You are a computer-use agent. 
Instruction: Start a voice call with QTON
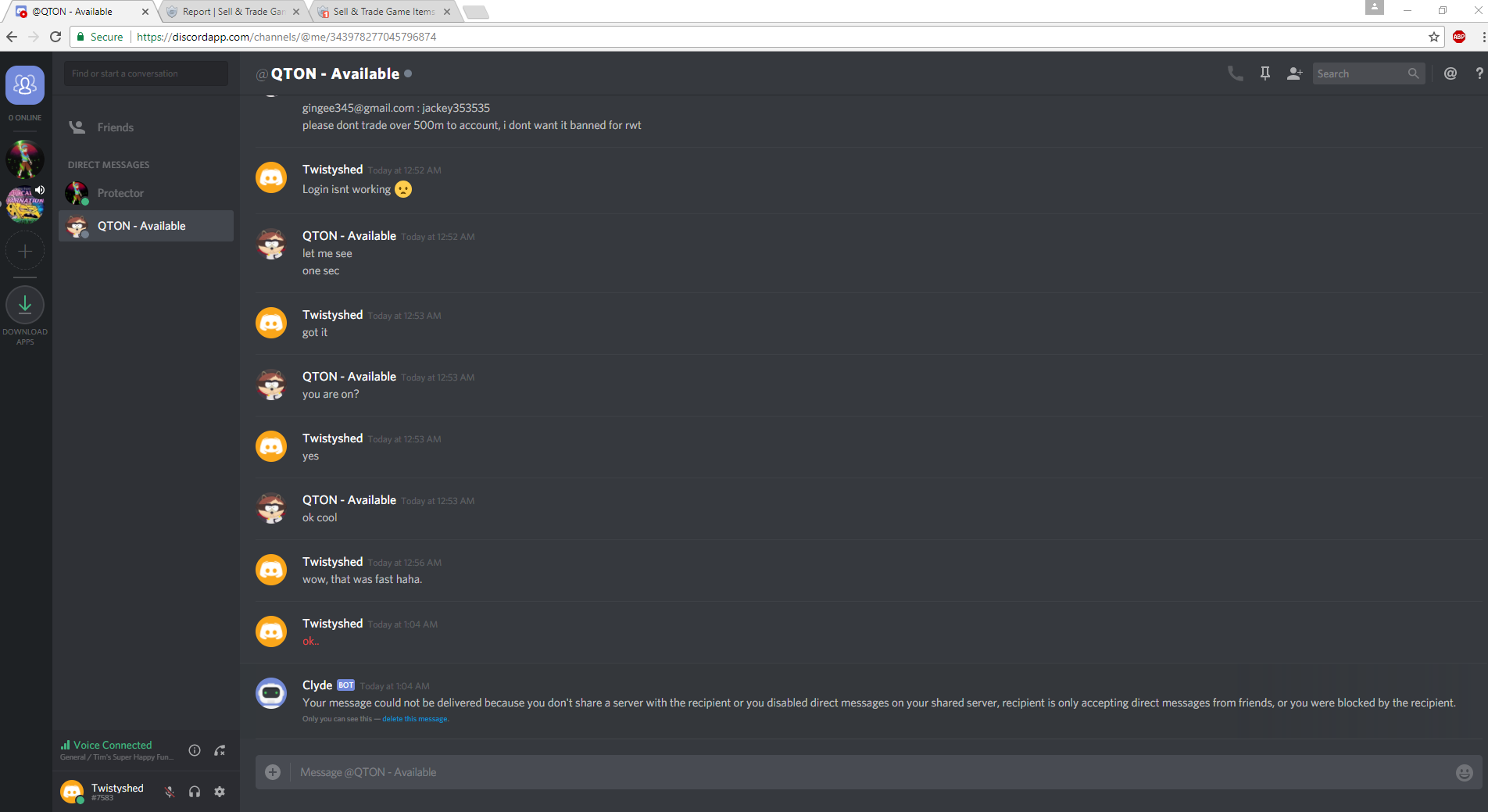(1235, 73)
